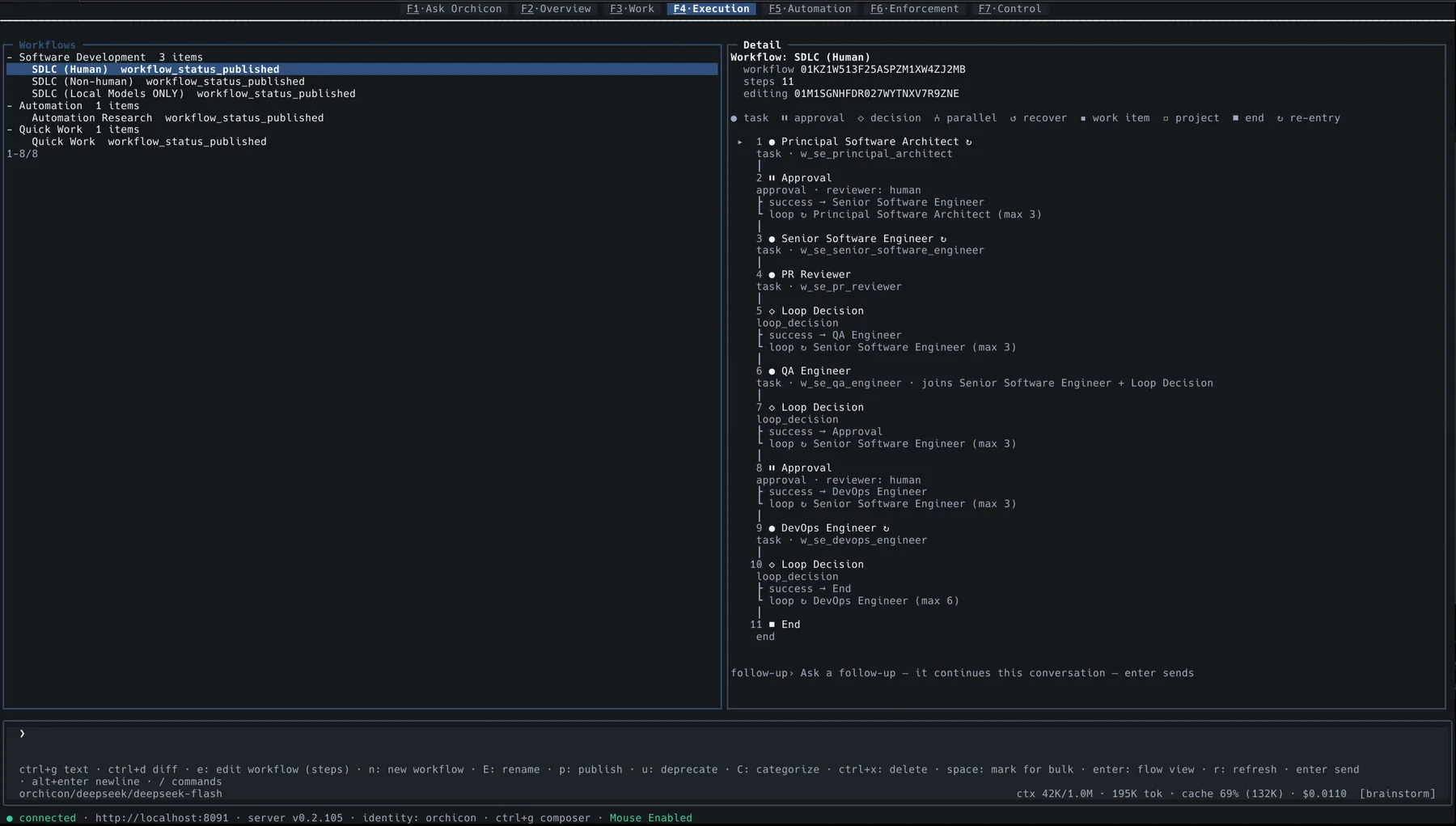The image size is (1456, 826).
Task: Click the re-entry loop icon in legend
Action: (x=1280, y=118)
